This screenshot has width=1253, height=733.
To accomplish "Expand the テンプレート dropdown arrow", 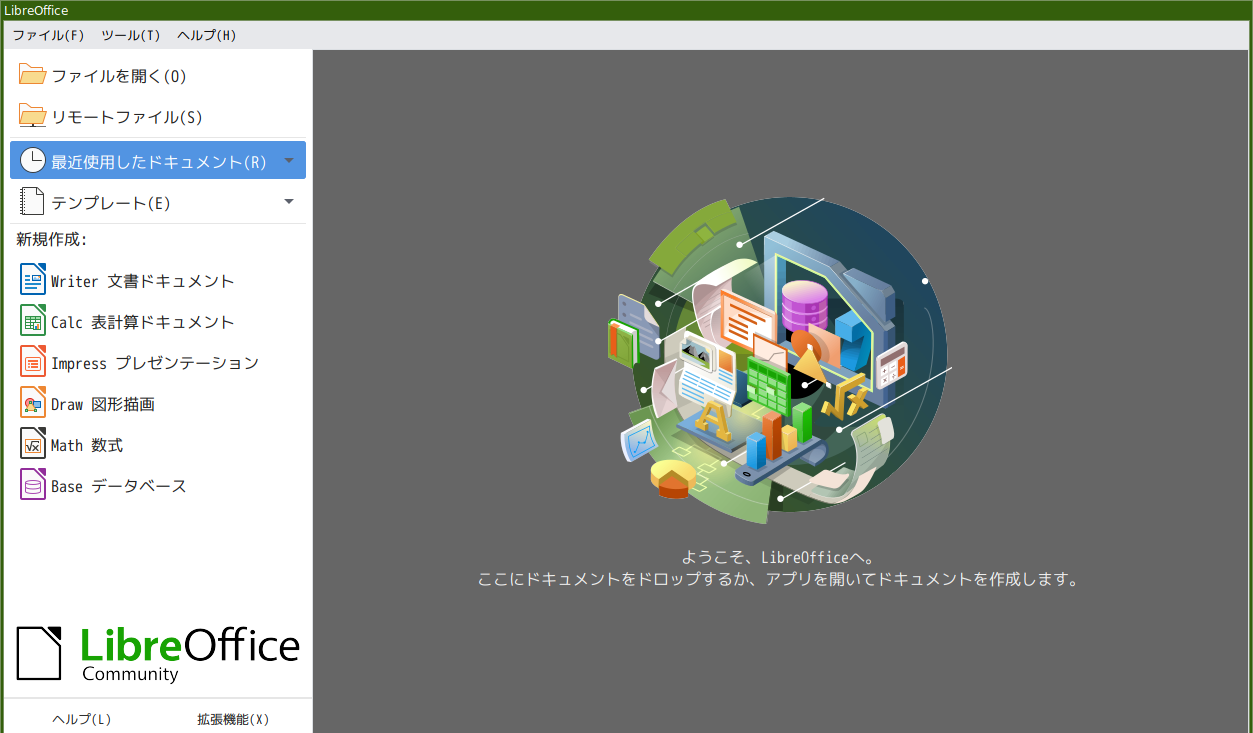I will coord(289,202).
